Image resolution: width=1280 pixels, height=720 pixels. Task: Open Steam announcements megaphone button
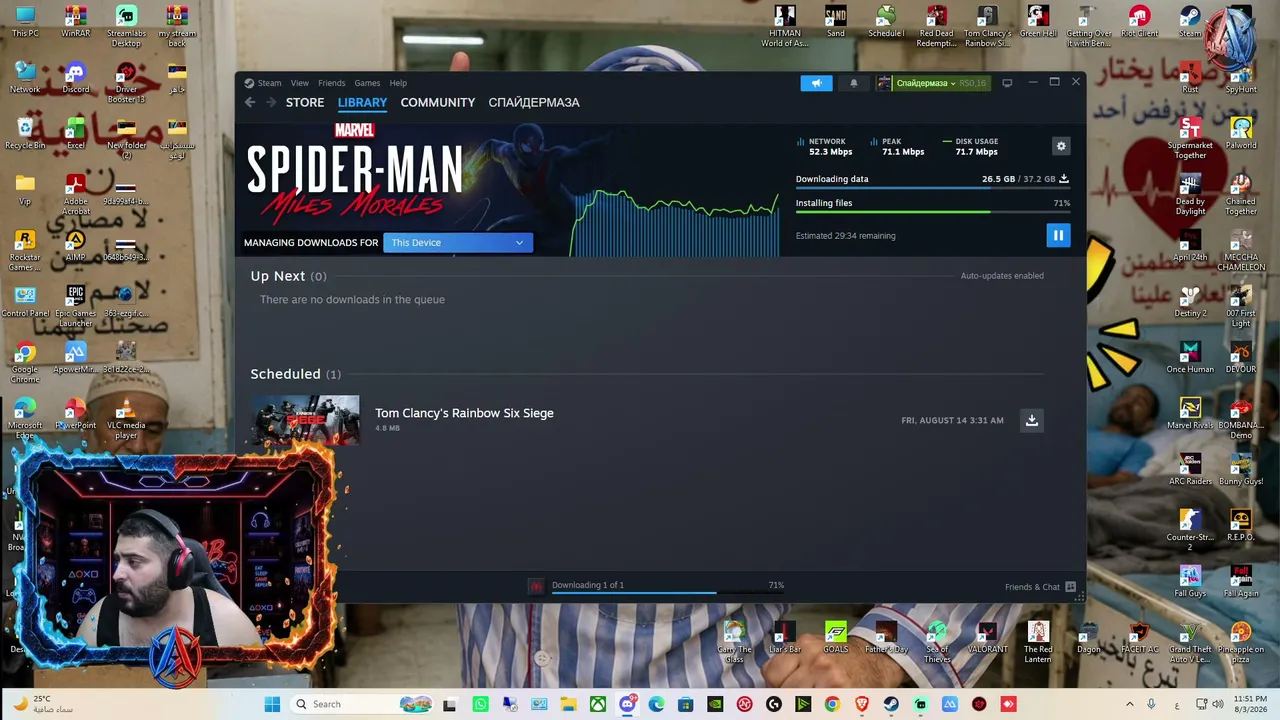pyautogui.click(x=816, y=83)
